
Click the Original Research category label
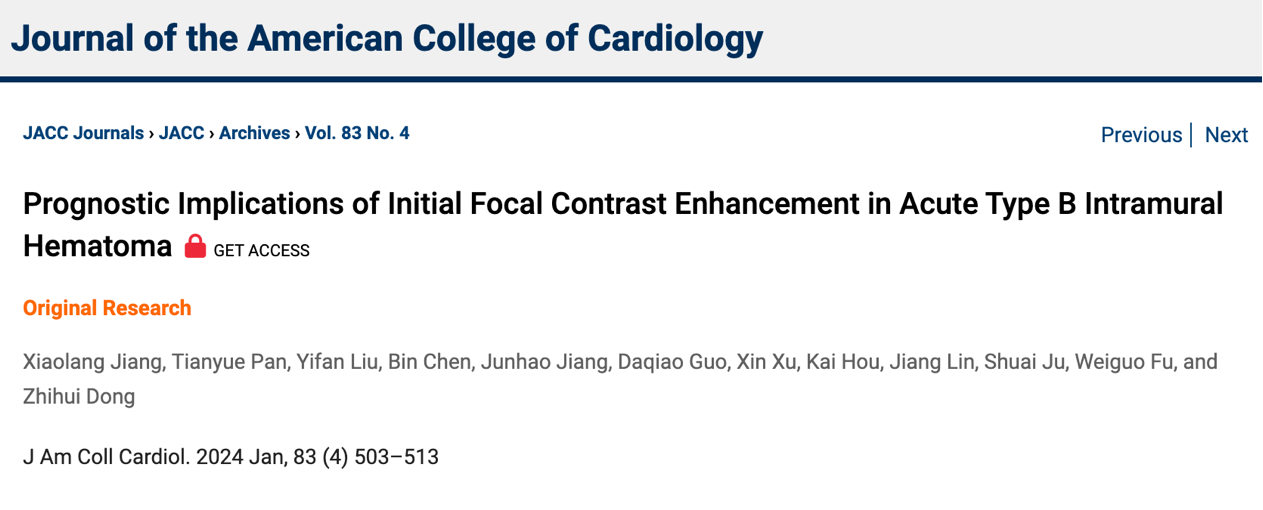107,308
